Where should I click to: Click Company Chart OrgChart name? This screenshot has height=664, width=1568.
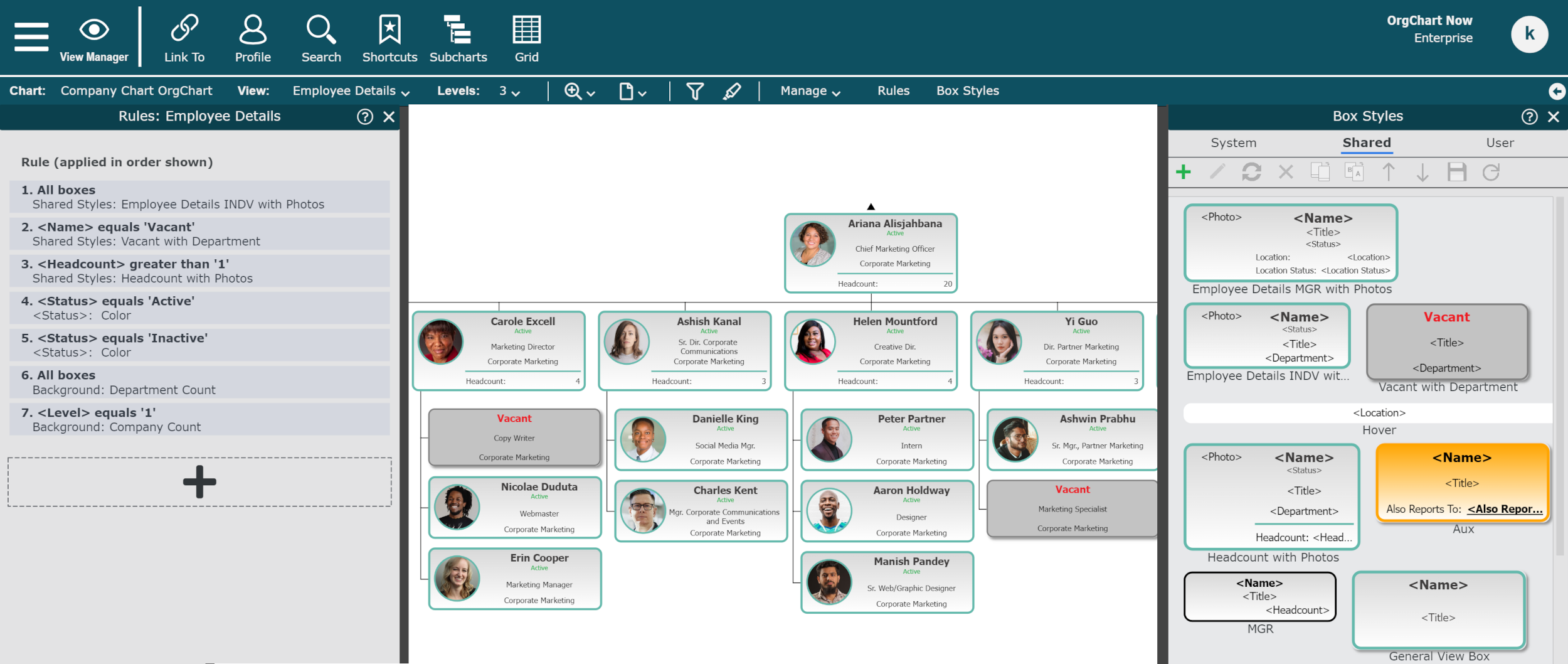pos(136,91)
